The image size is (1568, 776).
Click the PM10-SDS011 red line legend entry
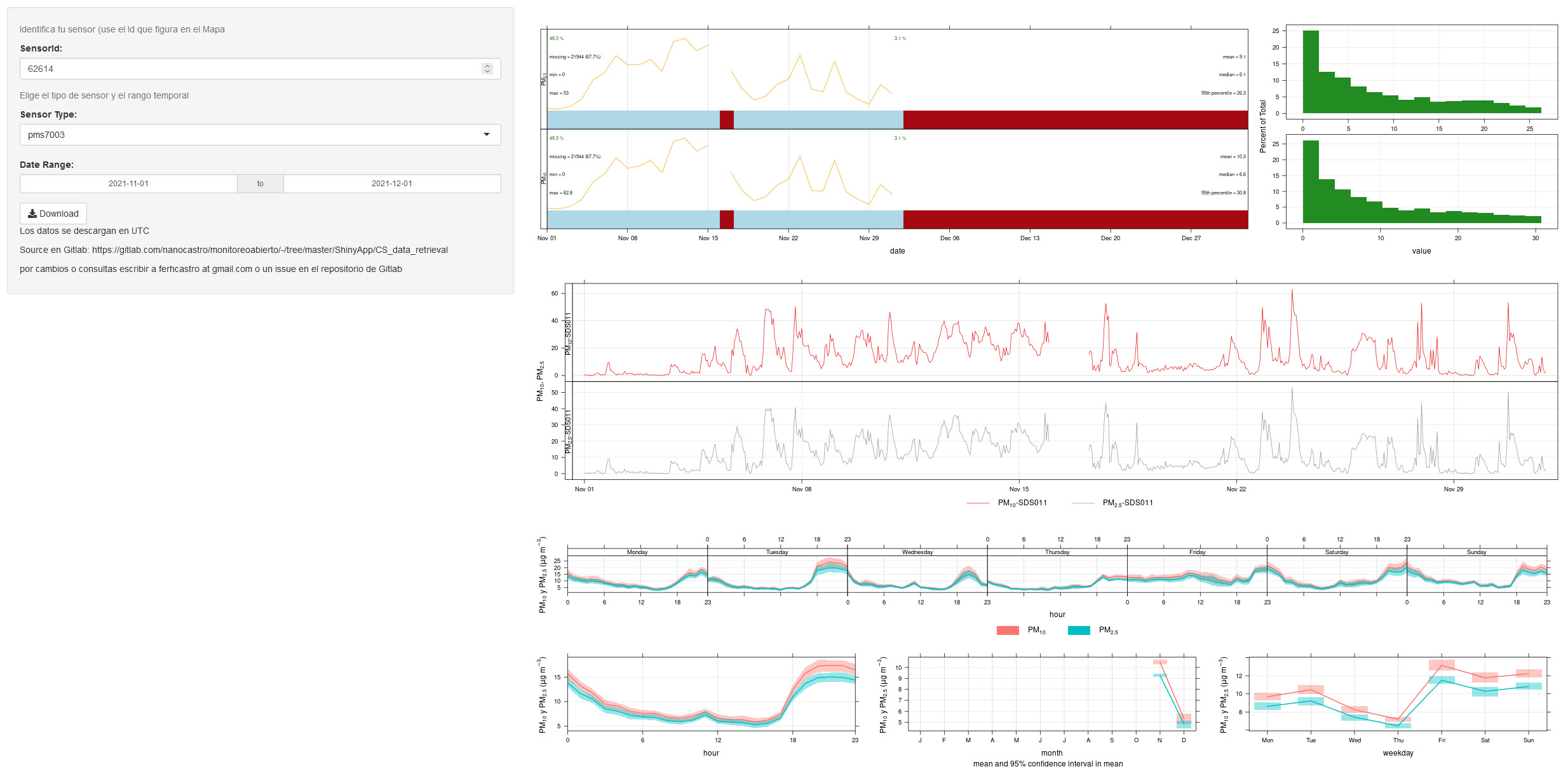(x=1007, y=503)
